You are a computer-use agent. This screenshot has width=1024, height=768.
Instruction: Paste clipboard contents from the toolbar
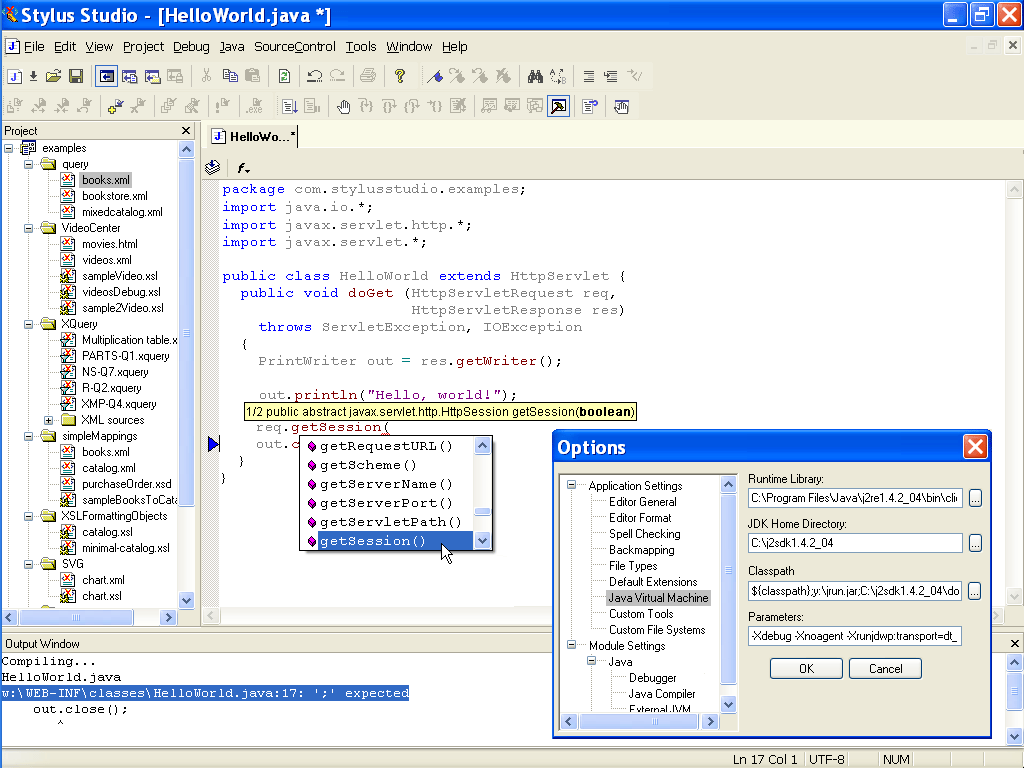251,76
